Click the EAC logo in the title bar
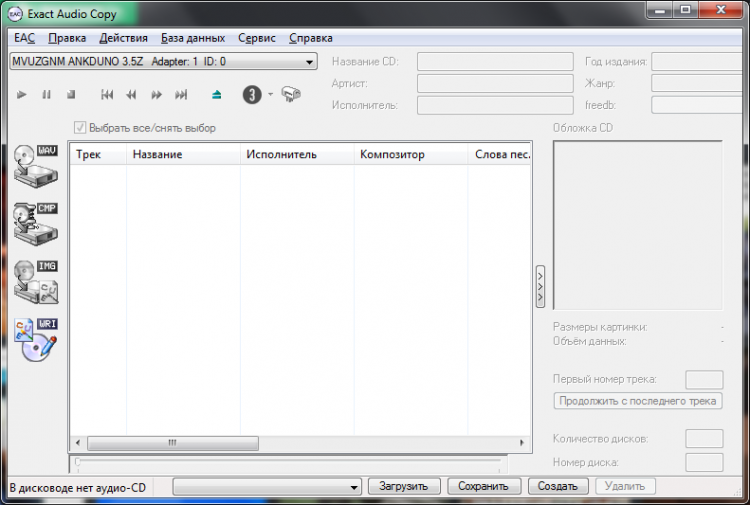This screenshot has height=505, width=750. 15,14
